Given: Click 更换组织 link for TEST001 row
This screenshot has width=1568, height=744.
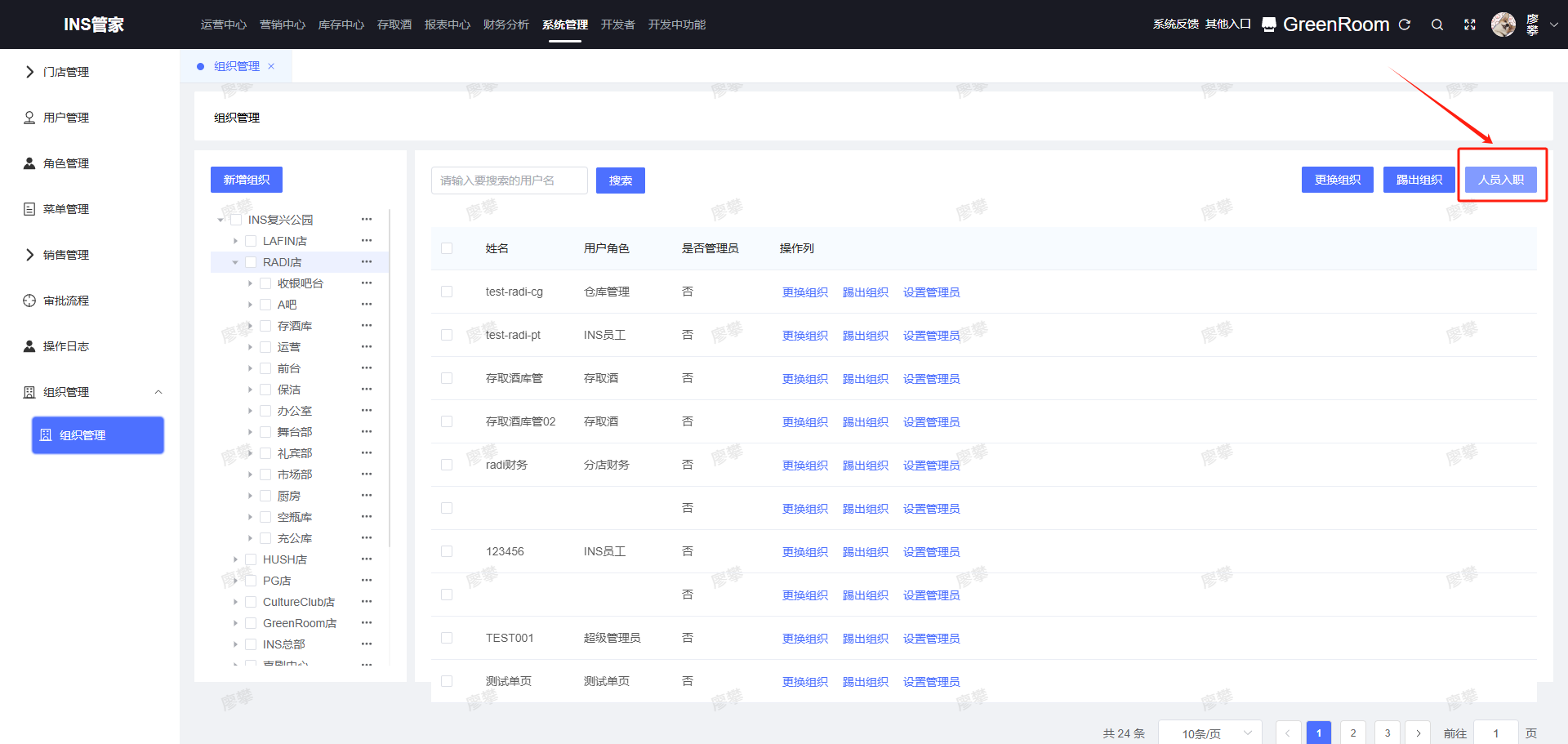Looking at the screenshot, I should pyautogui.click(x=805, y=639).
